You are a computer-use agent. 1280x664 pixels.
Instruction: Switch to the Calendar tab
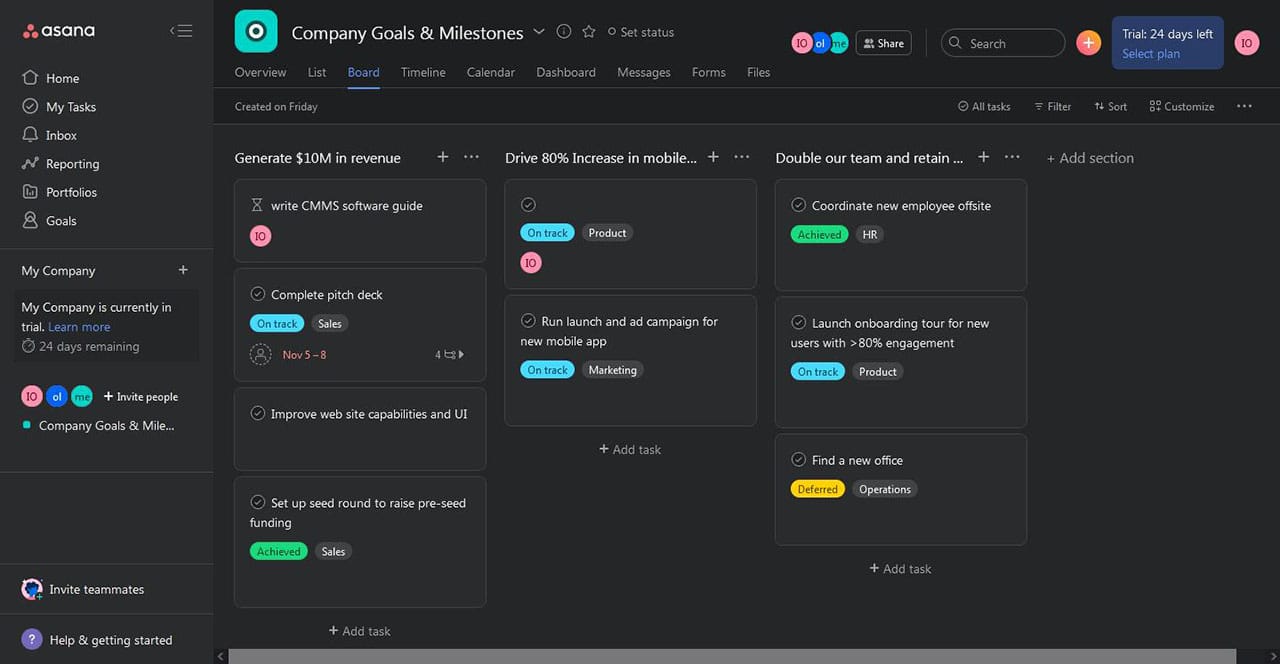click(x=491, y=72)
